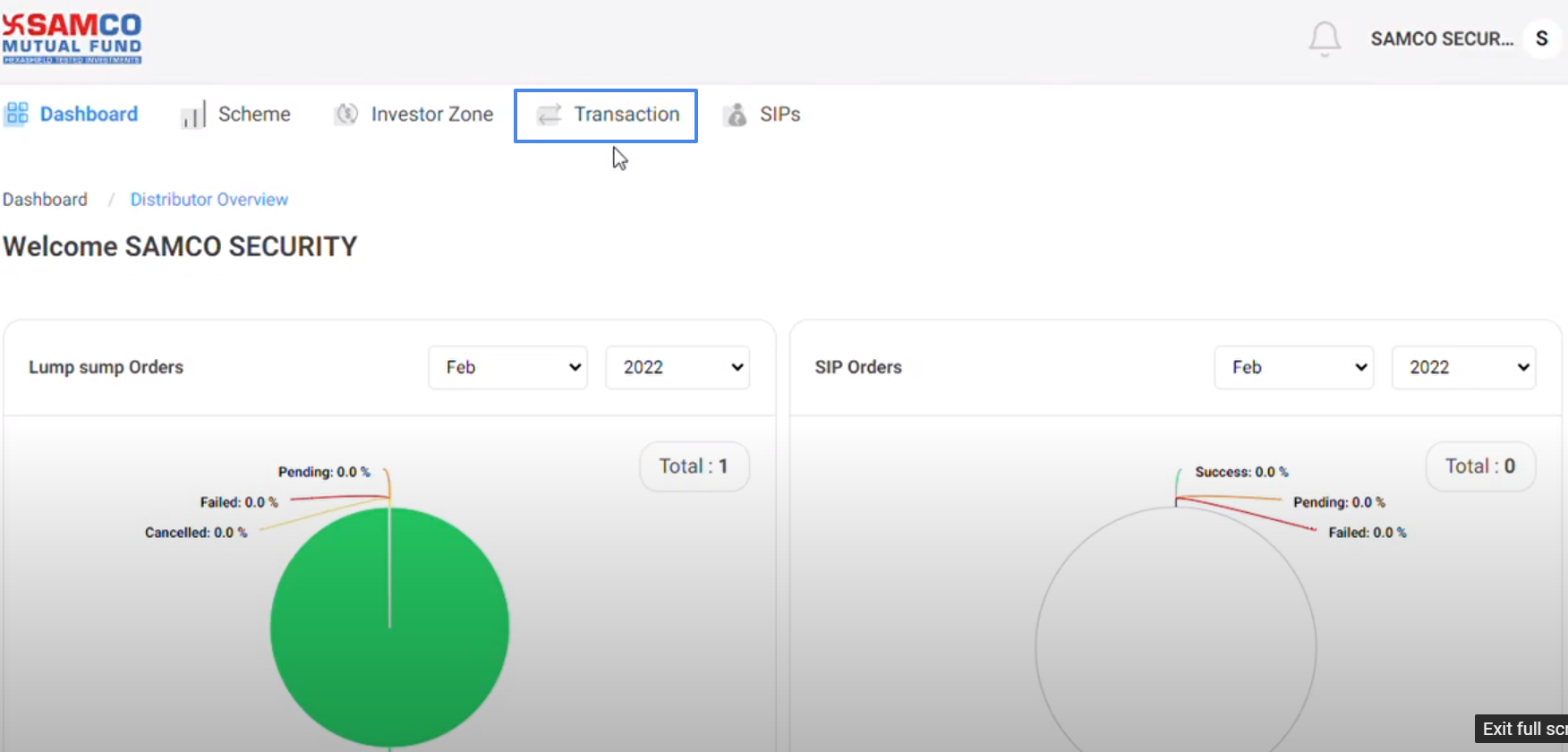Click 'Lump sump Orders' heading
Viewport: 1568px width, 752px height.
tap(106, 367)
